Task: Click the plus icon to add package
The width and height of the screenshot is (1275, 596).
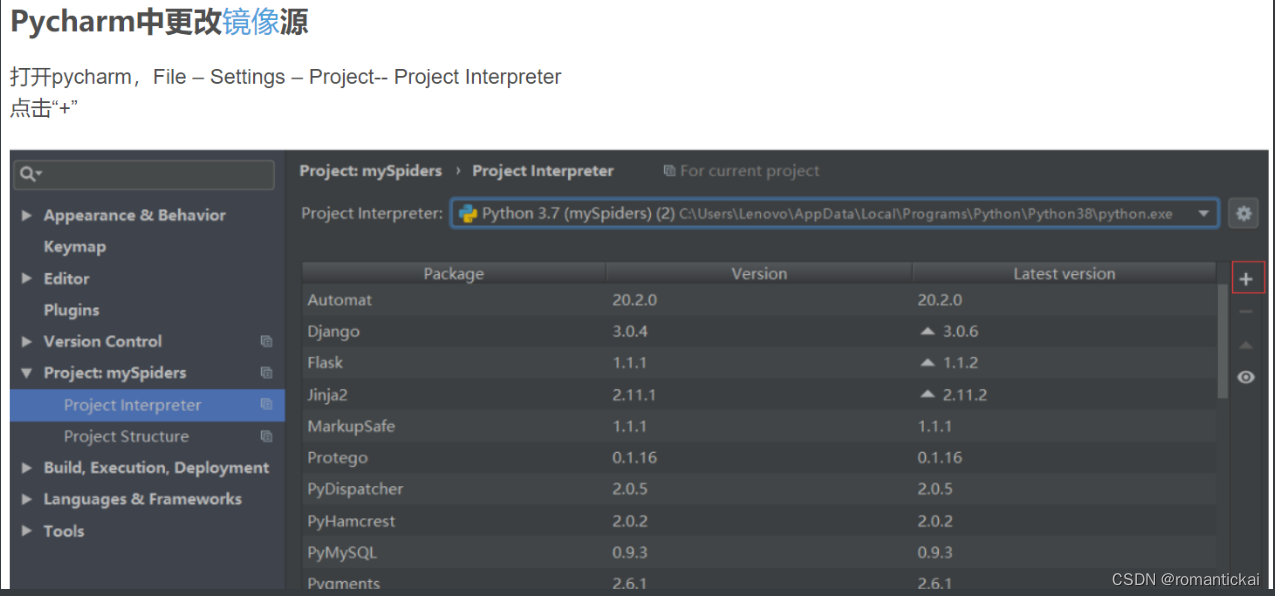Action: coord(1246,279)
